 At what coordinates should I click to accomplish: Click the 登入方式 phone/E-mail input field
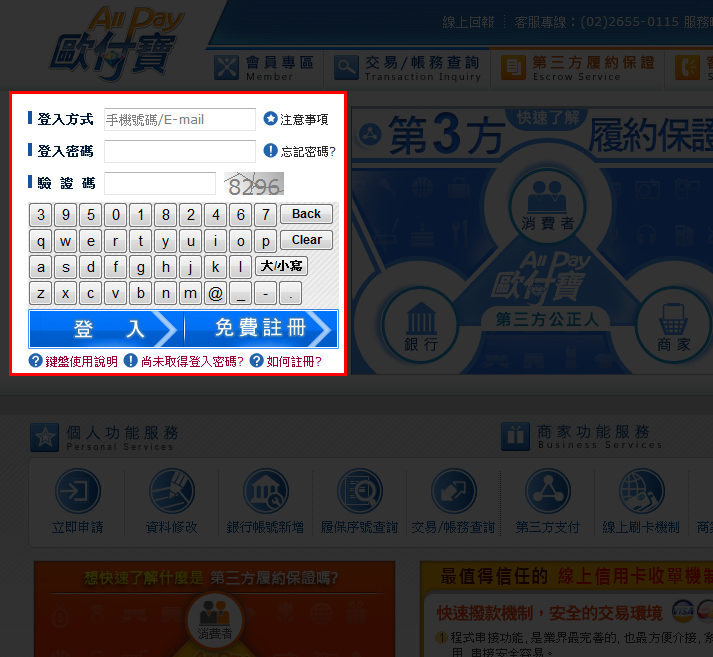[180, 119]
